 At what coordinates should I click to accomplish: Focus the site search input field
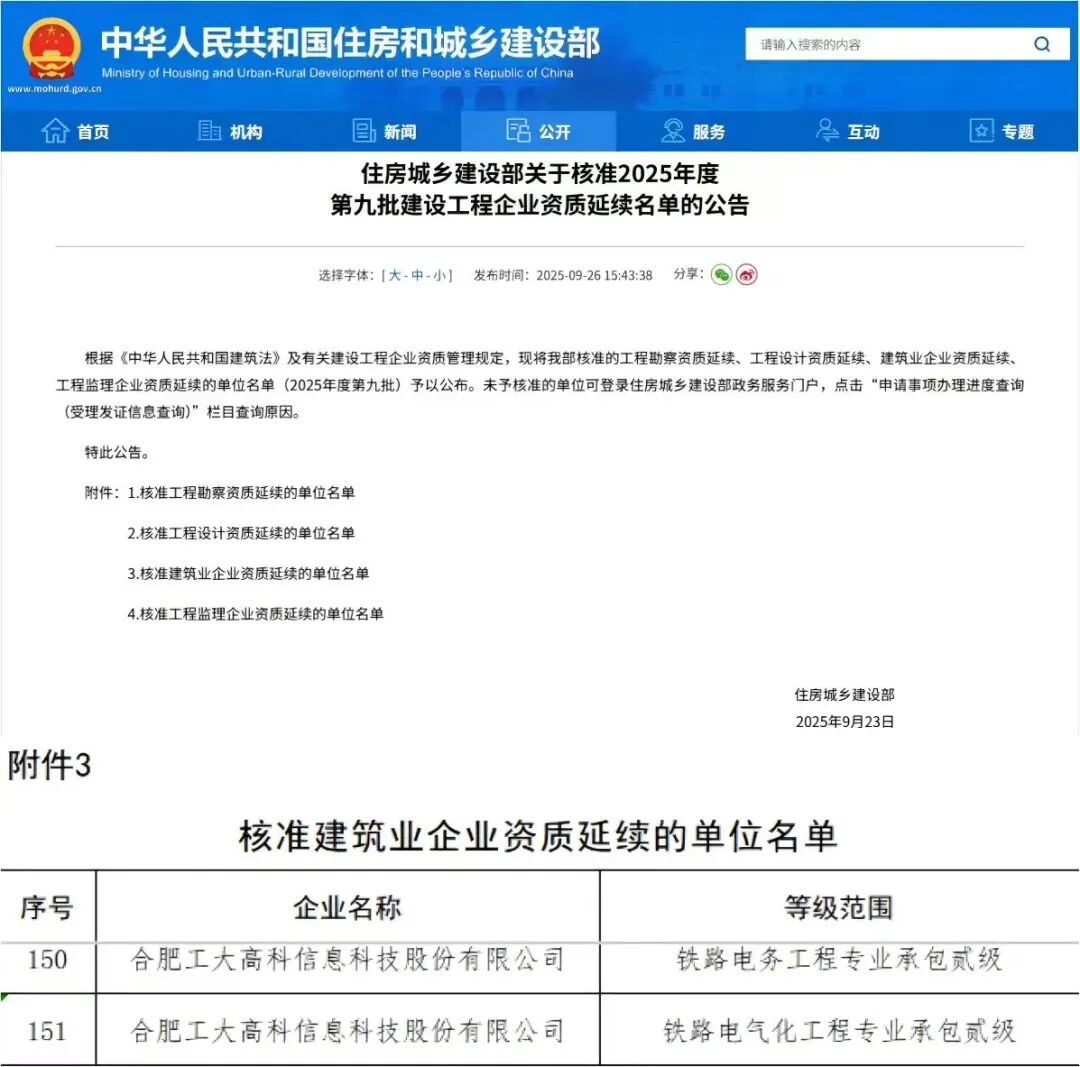point(906,45)
